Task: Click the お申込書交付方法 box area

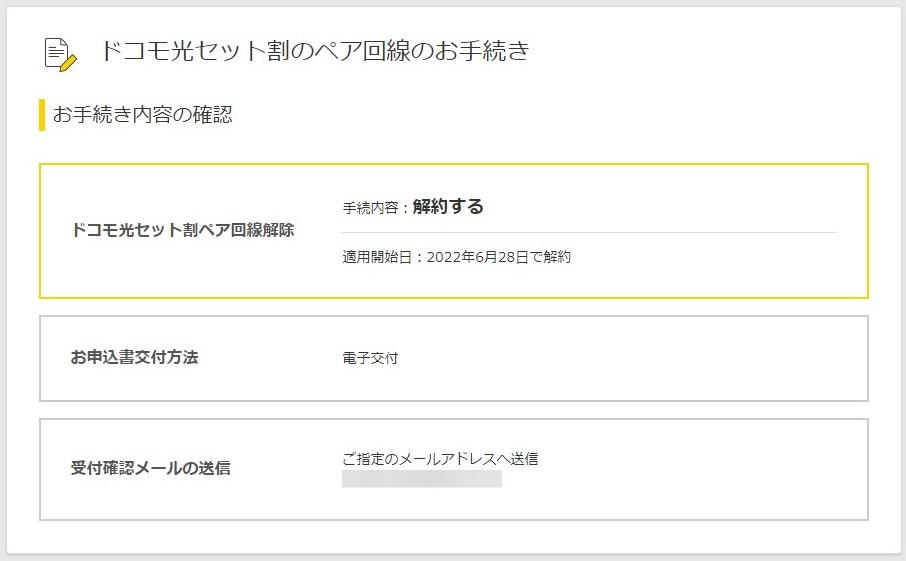Action: (454, 358)
